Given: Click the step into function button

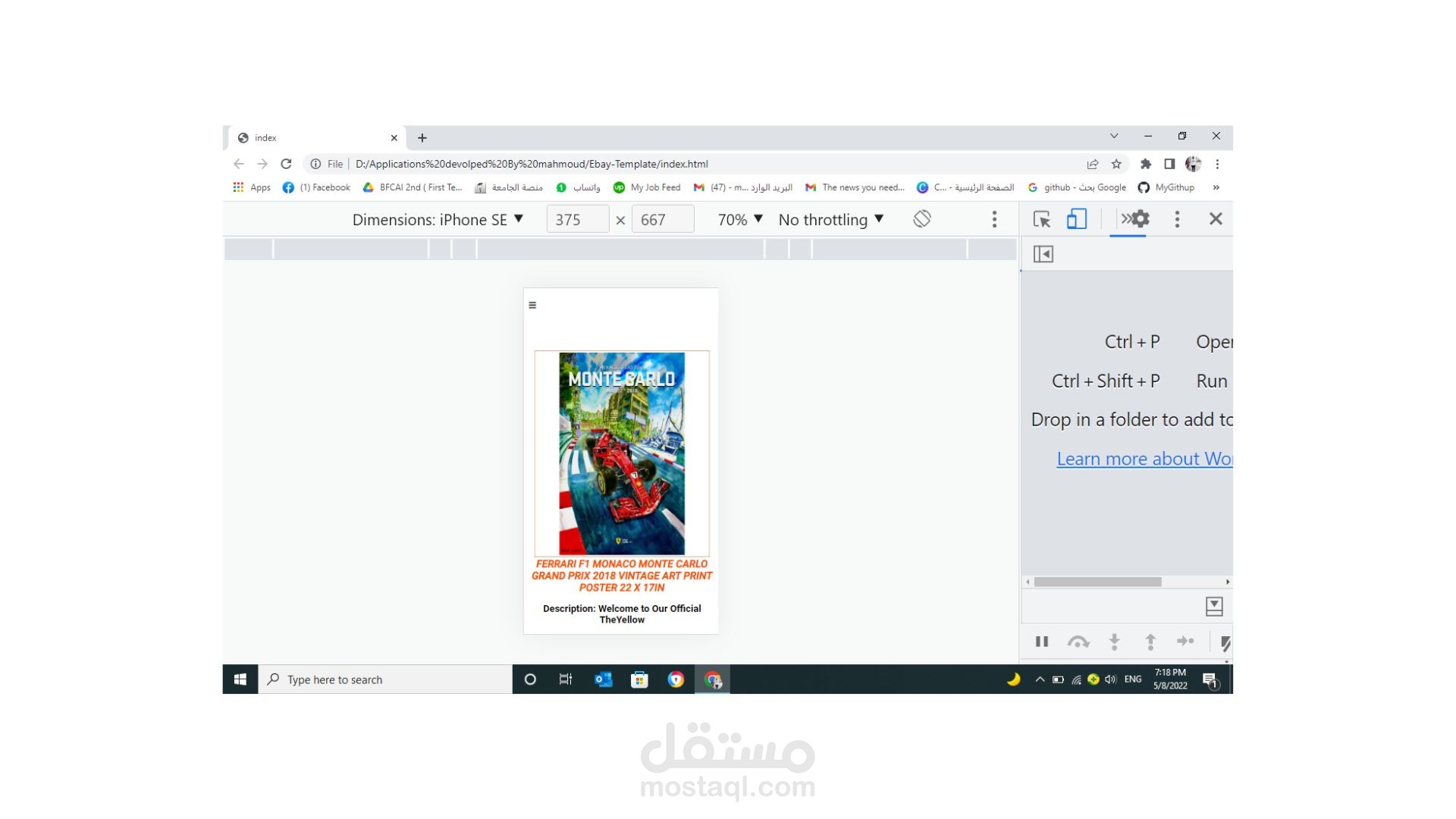Looking at the screenshot, I should click(1114, 642).
